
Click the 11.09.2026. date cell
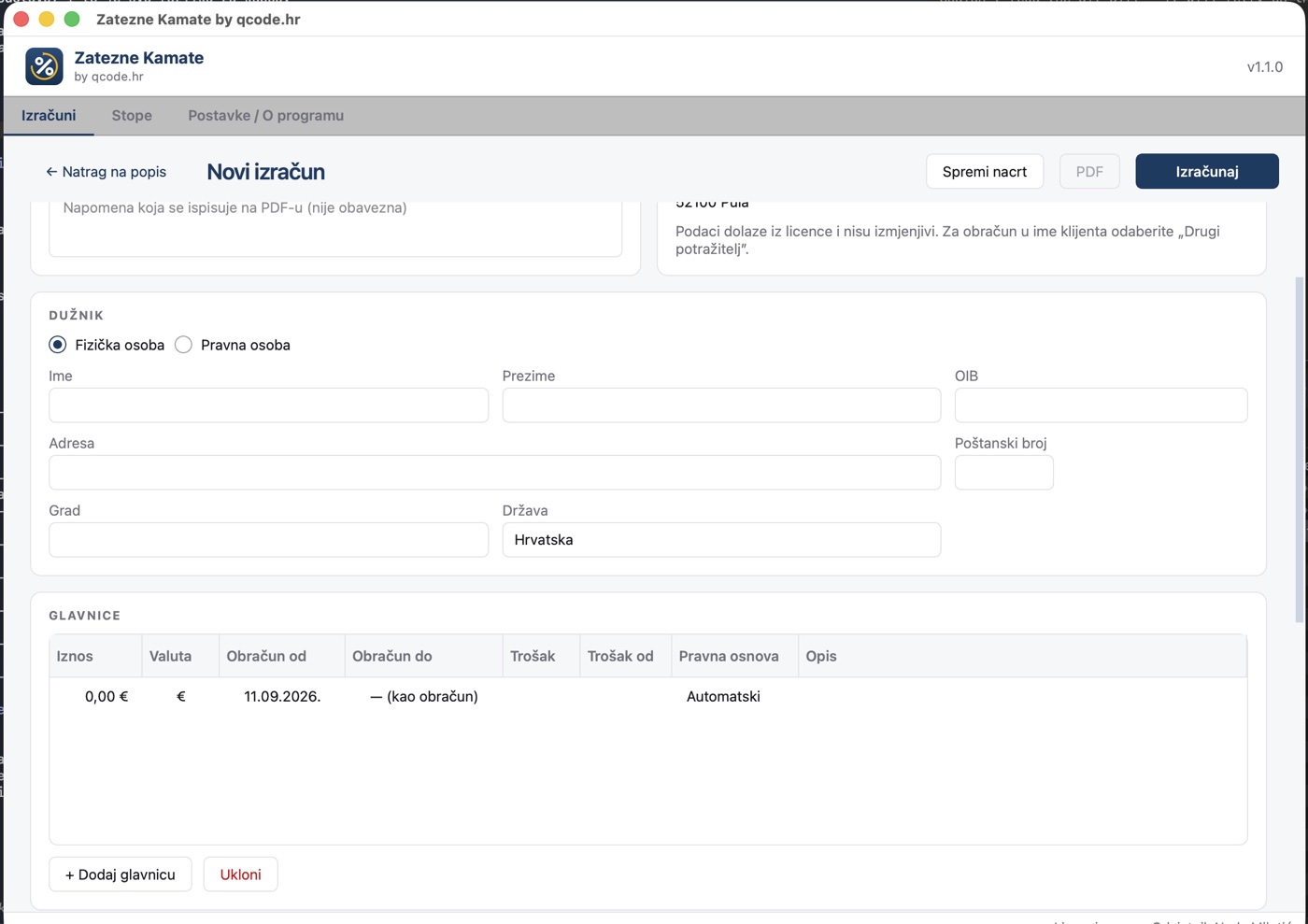(282, 696)
